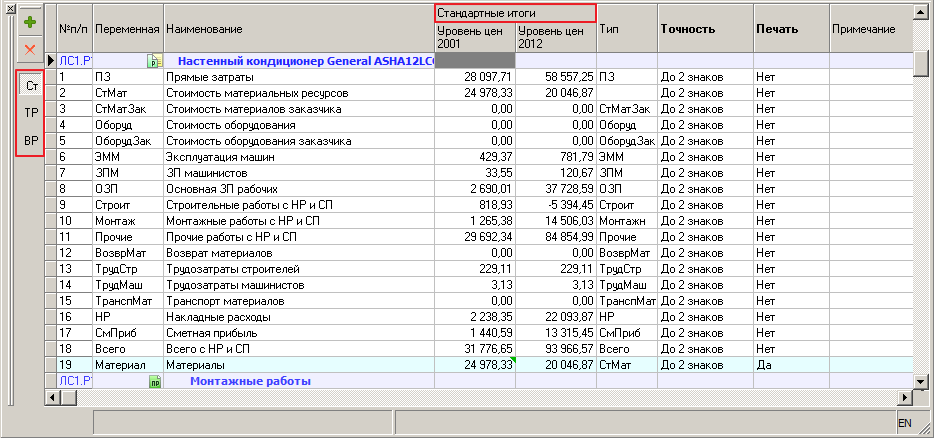This screenshot has width=934, height=438.
Task: Click Трудозатраты машинистов cell
Action: coord(298,285)
